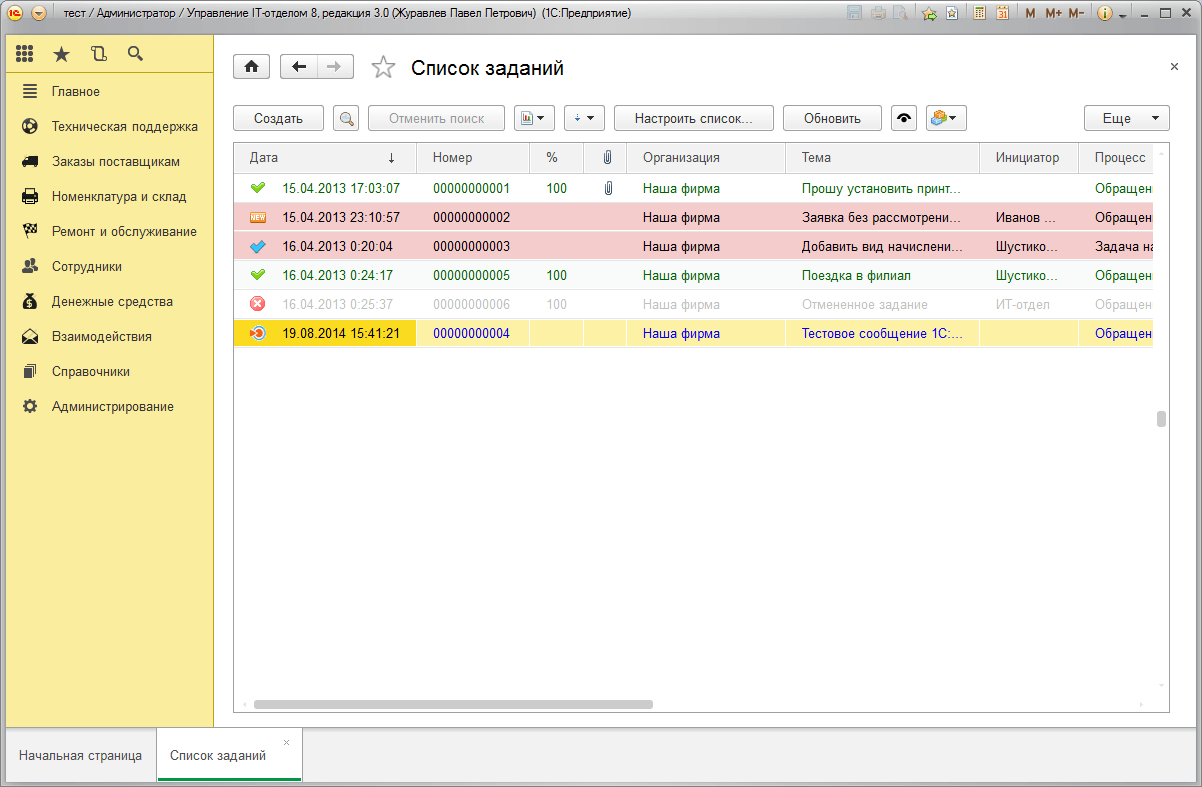1202x787 pixels.
Task: Open the history icon in the side panel
Action: tap(98, 54)
